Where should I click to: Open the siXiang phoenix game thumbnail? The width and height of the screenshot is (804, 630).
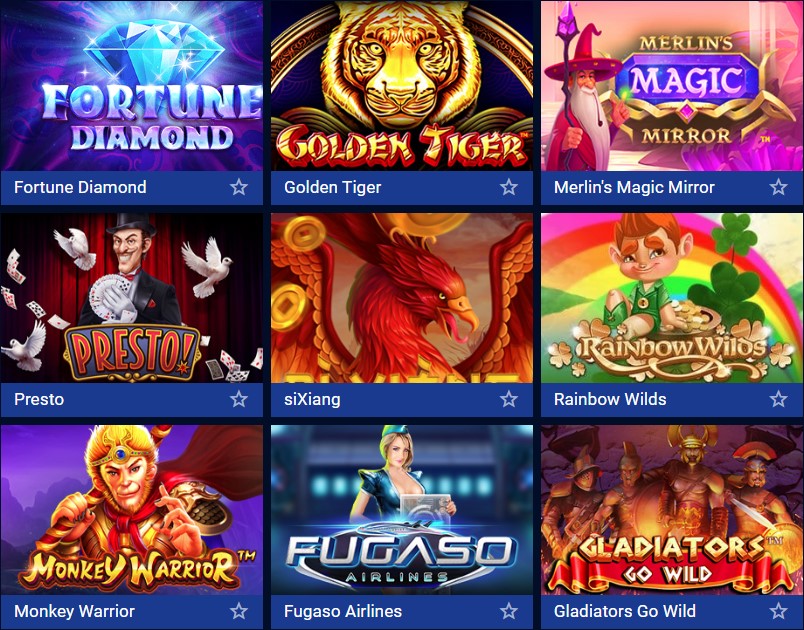click(402, 298)
